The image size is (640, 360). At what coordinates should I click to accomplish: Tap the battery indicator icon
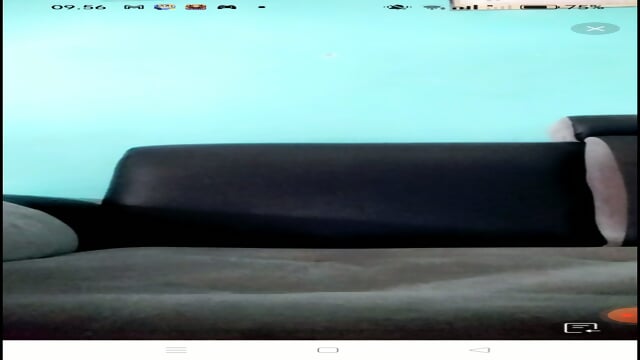coord(538,7)
